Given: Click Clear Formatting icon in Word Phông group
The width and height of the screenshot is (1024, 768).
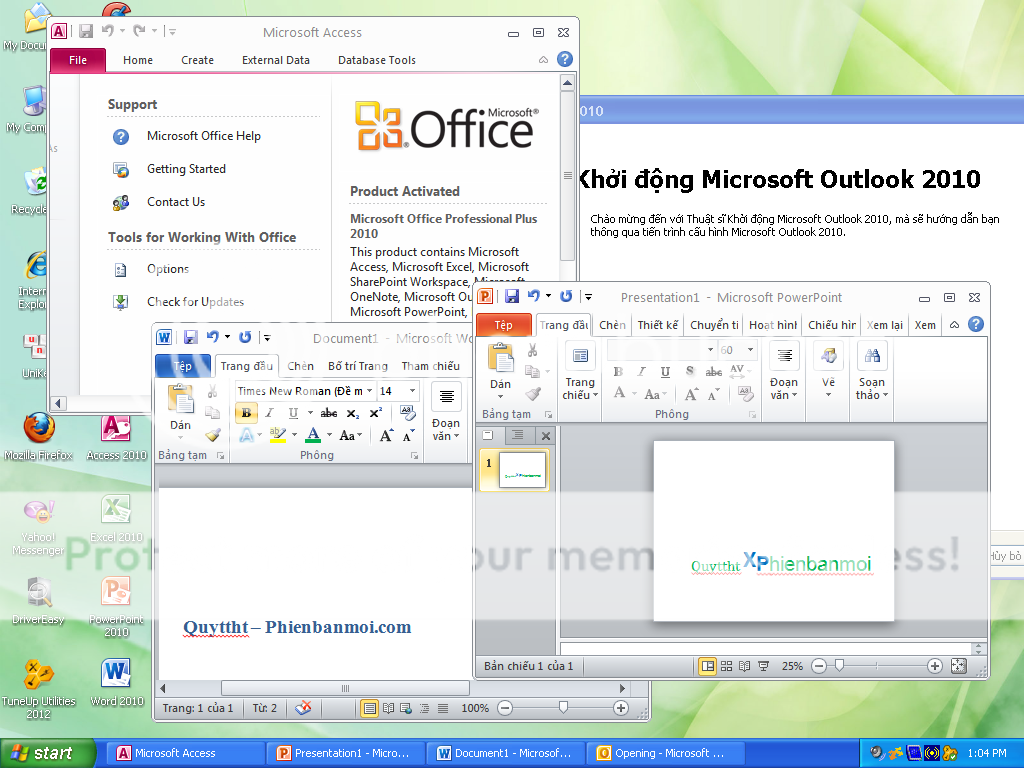Looking at the screenshot, I should click(408, 413).
